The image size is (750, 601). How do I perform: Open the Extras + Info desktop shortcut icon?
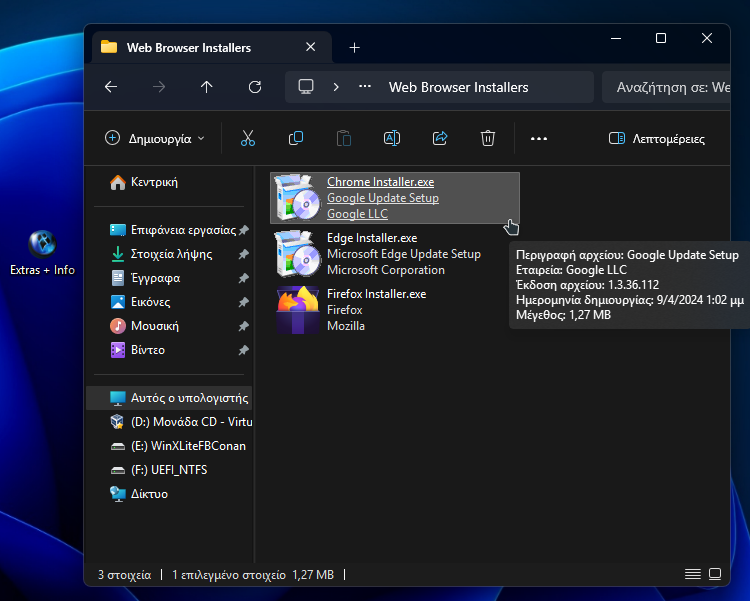[42, 244]
